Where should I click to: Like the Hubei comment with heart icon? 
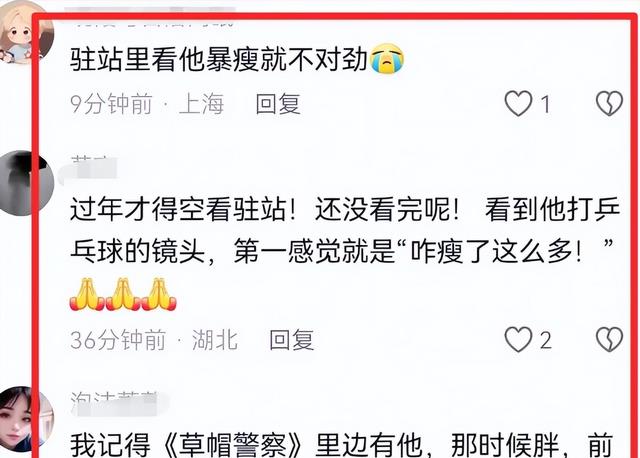[518, 339]
